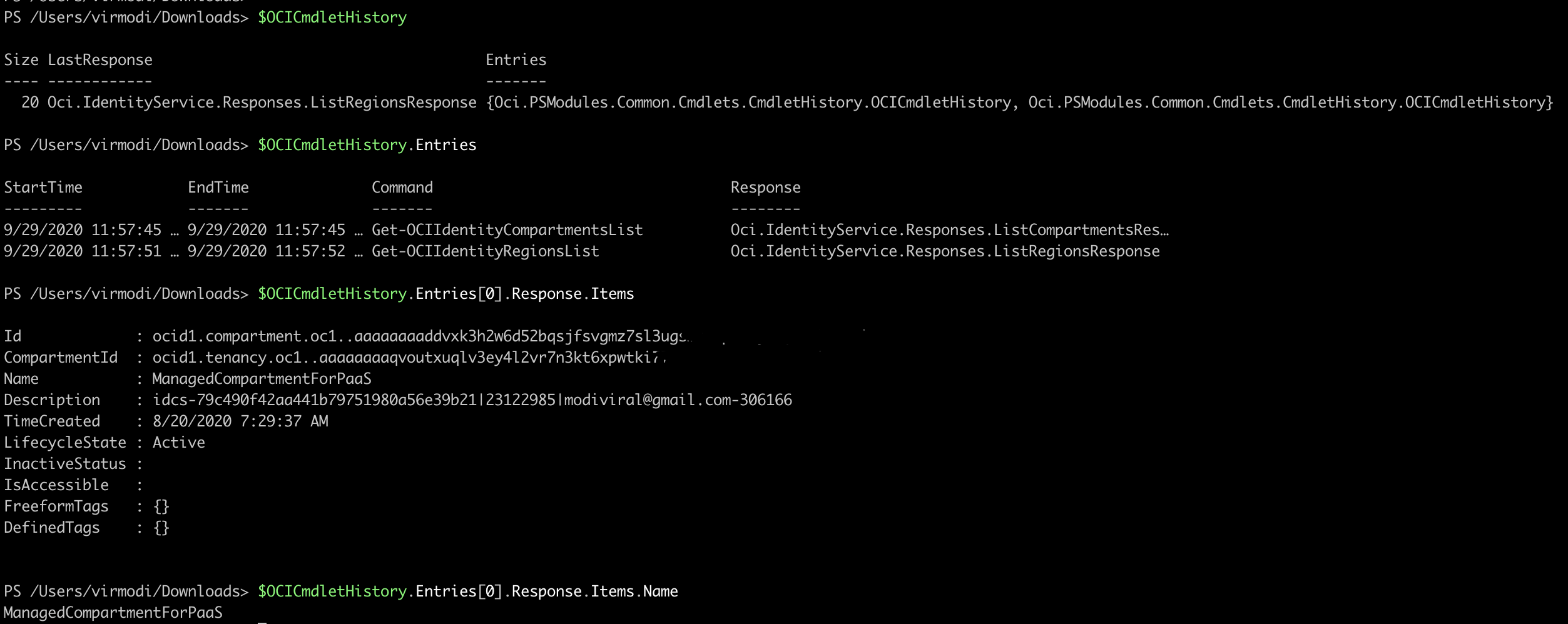Click the TimeCreated value 8/20/2020 7:29:37 AM
The image size is (1568, 624).
[240, 421]
